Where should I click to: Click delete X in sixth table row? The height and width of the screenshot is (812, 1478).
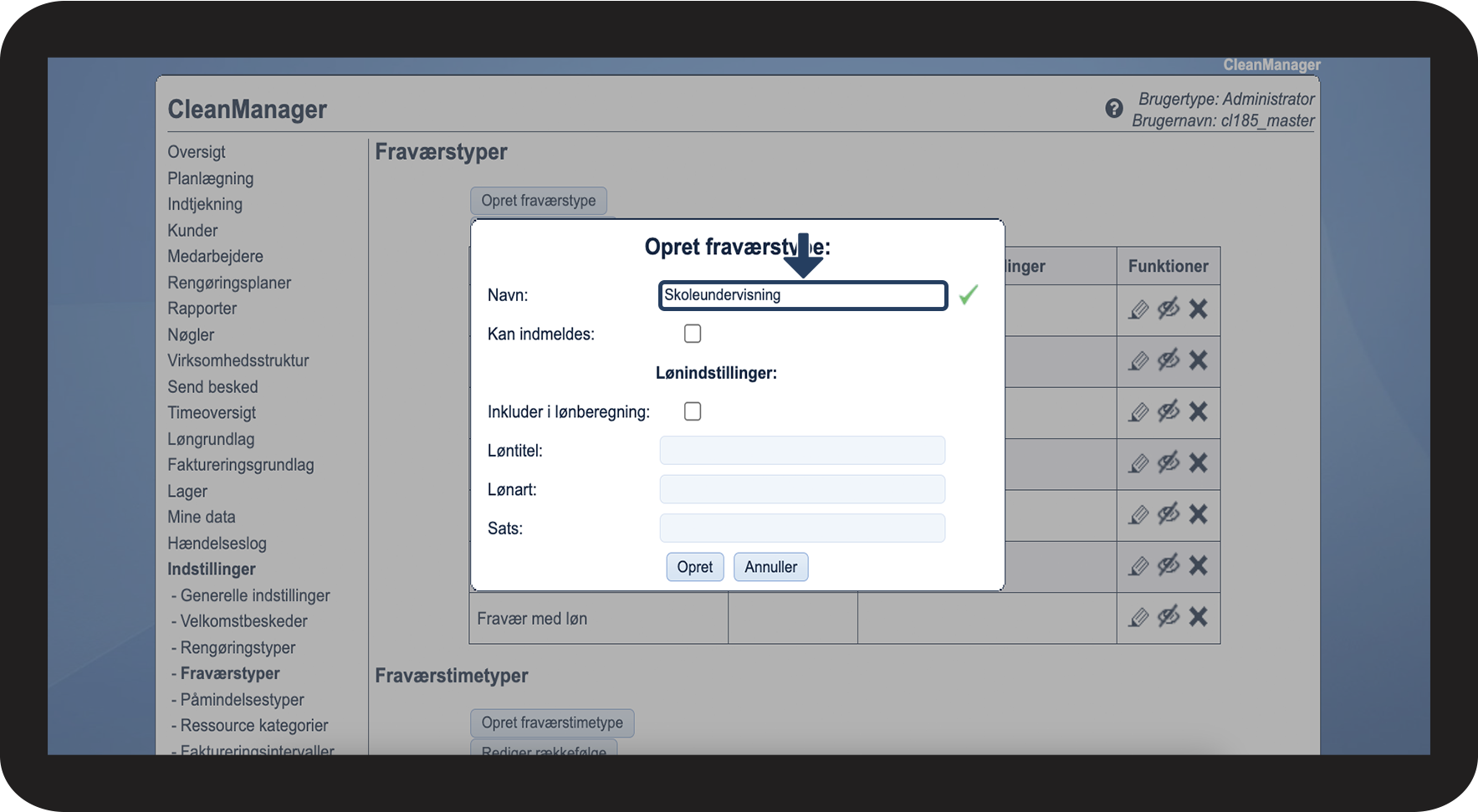[1198, 566]
